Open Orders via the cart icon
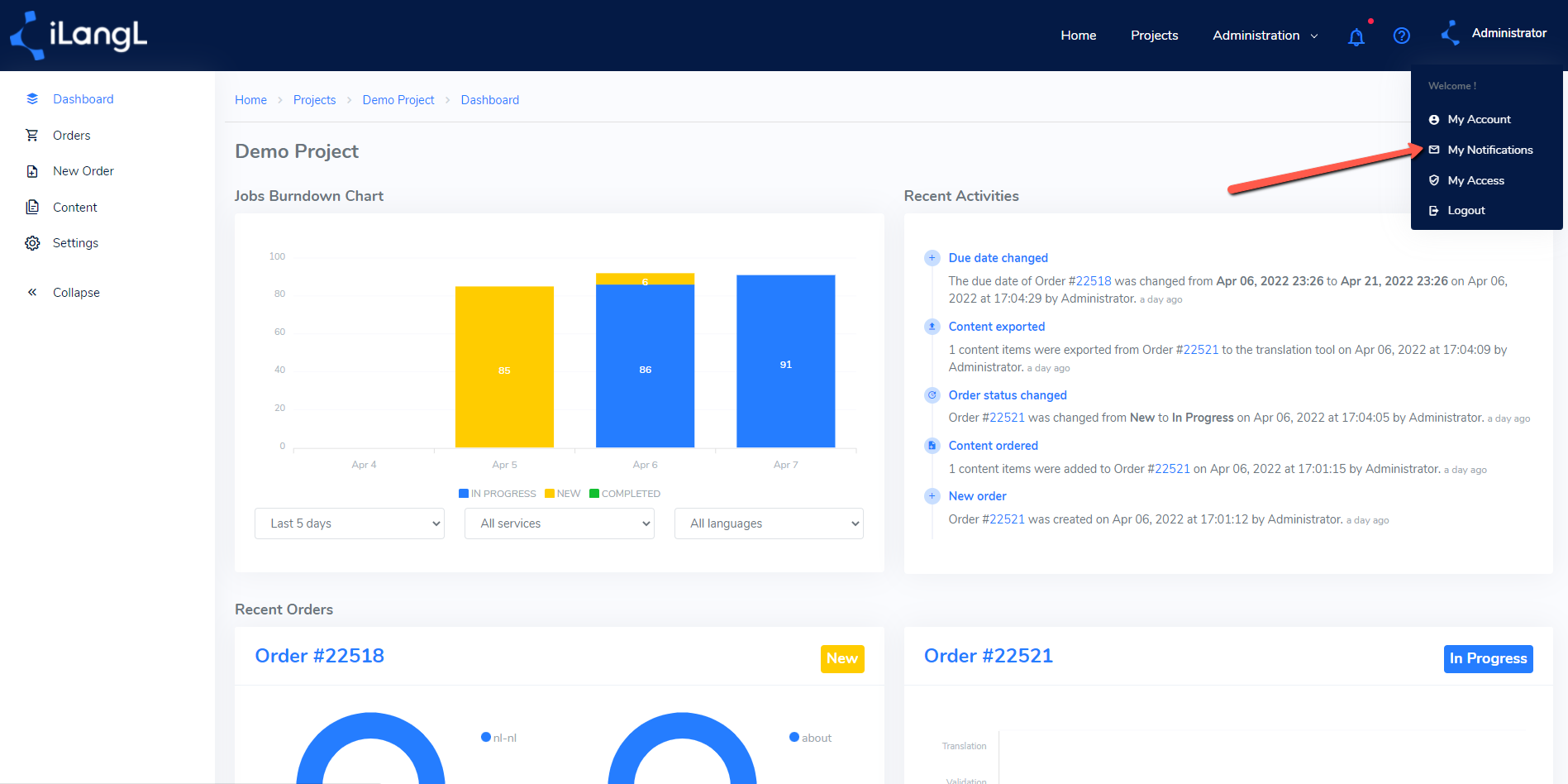 click(32, 135)
